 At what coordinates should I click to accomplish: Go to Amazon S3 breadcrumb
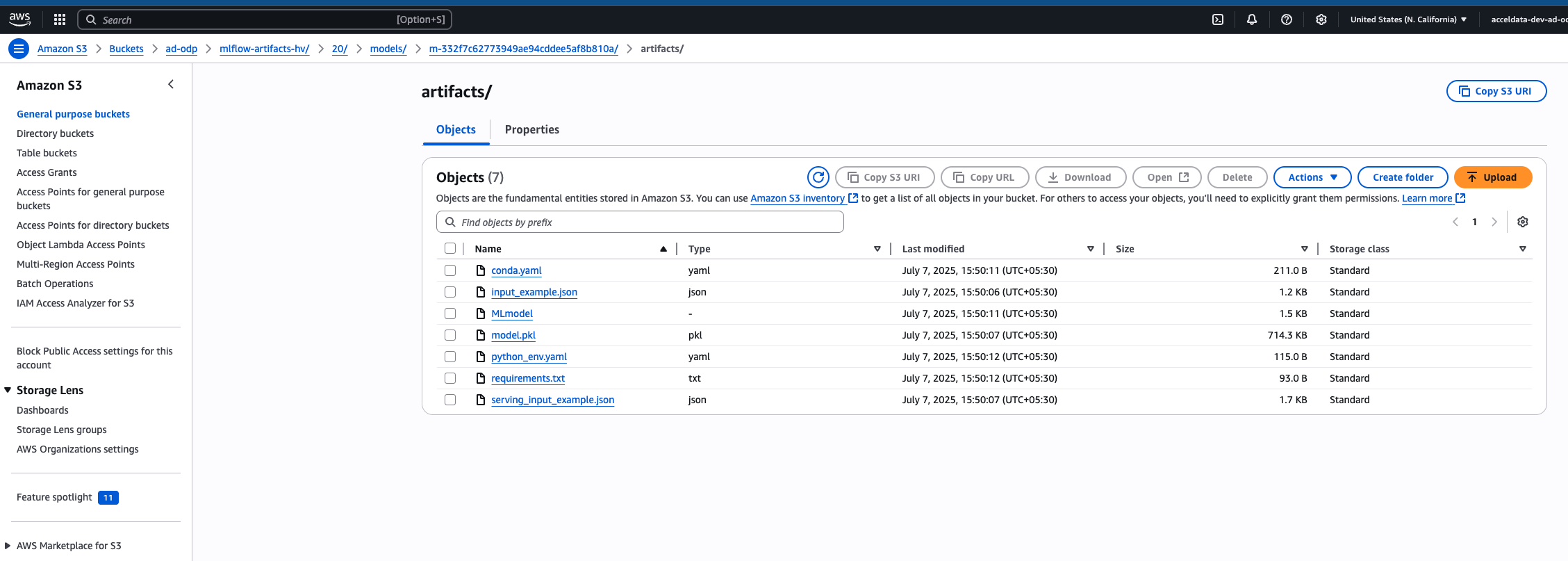[62, 49]
